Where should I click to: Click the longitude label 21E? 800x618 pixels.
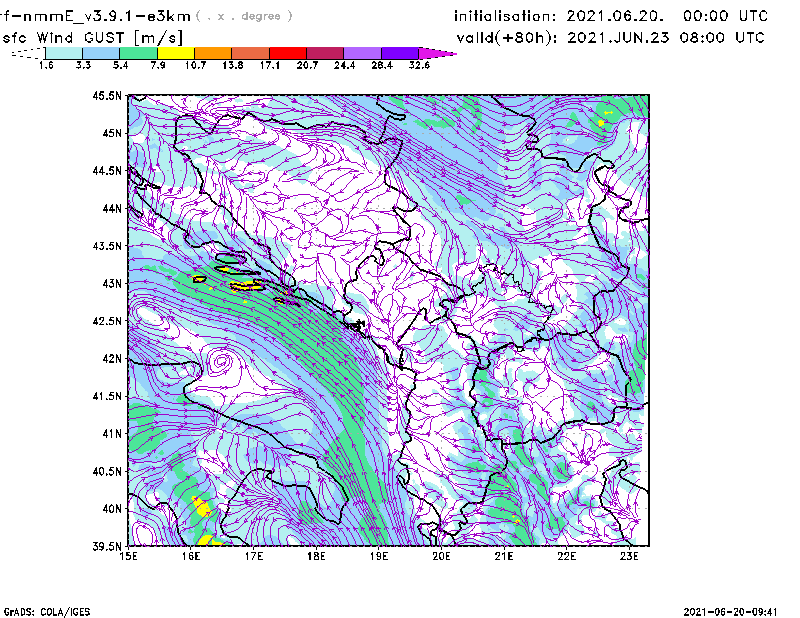(x=504, y=556)
